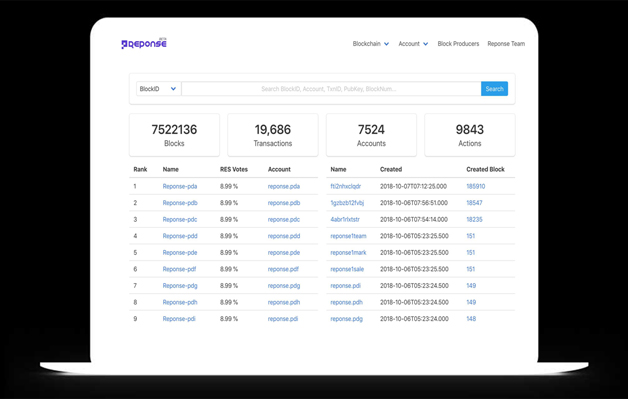View created block 185910
Image resolution: width=628 pixels, height=399 pixels.
coord(475,186)
